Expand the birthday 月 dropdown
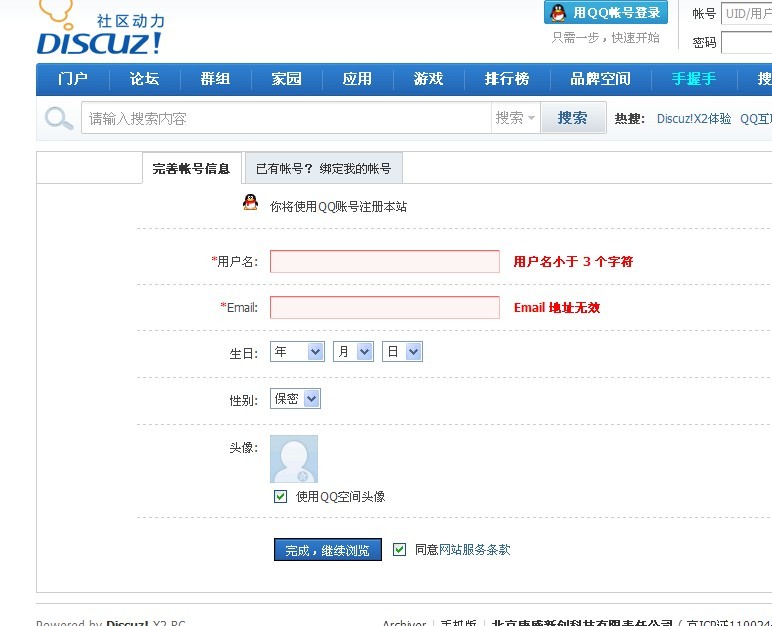This screenshot has width=772, height=626. pos(354,352)
